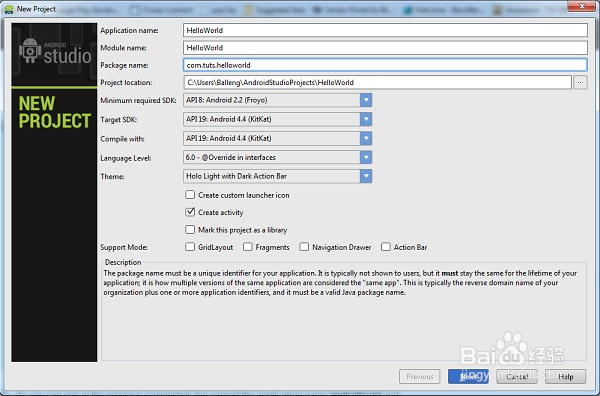Click the Help button
The height and width of the screenshot is (396, 600).
pos(566,376)
